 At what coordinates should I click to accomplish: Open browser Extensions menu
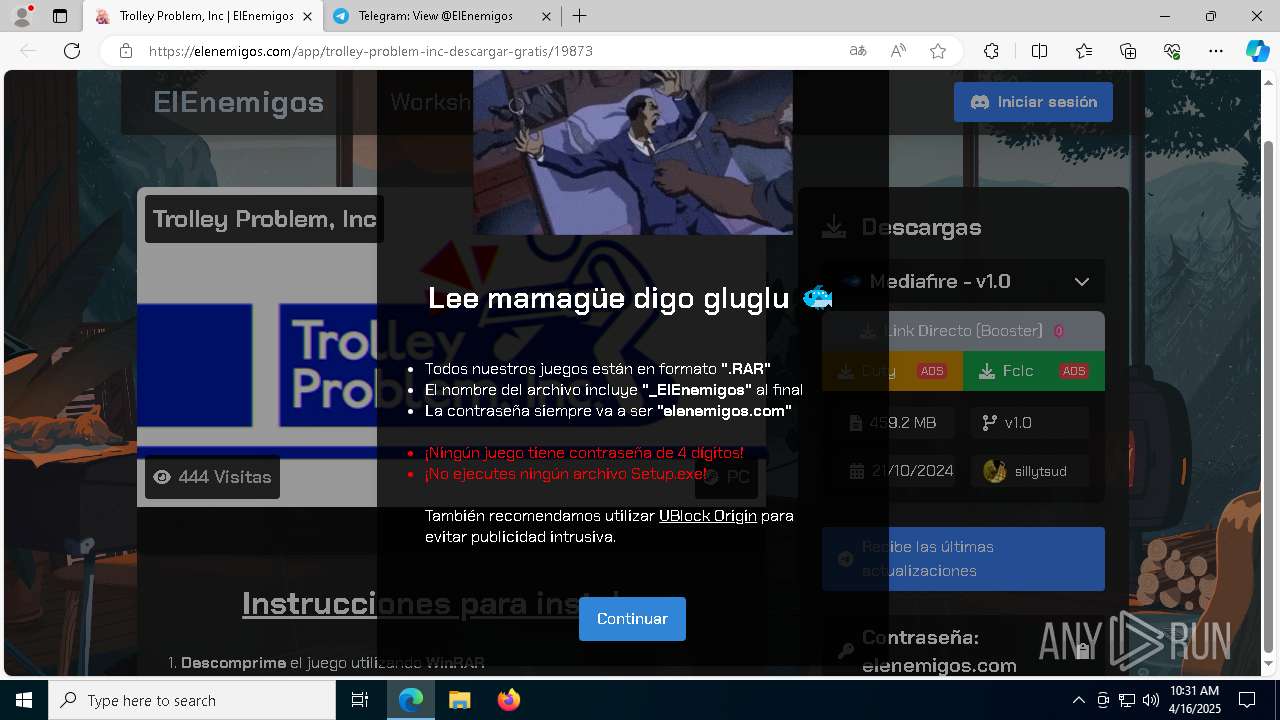coord(991,51)
